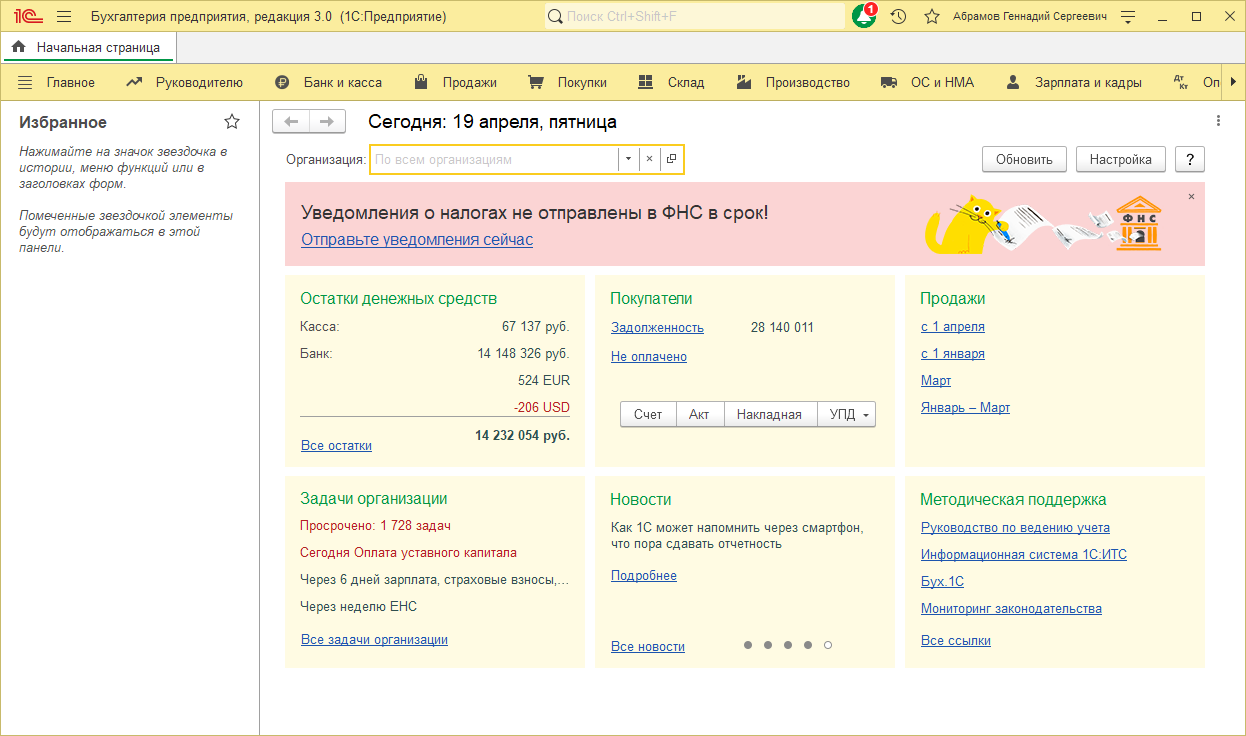This screenshot has height=736, width=1246.
Task: Select the first news carousel dot
Action: 748,645
